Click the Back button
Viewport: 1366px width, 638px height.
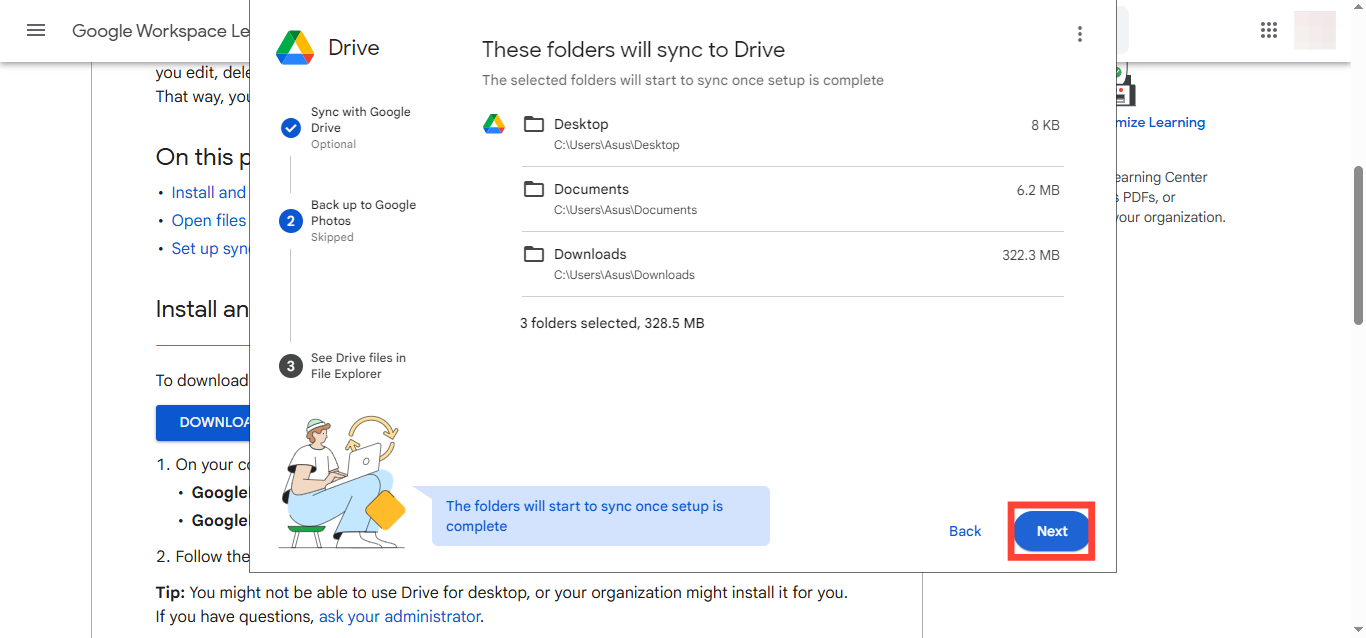[965, 531]
